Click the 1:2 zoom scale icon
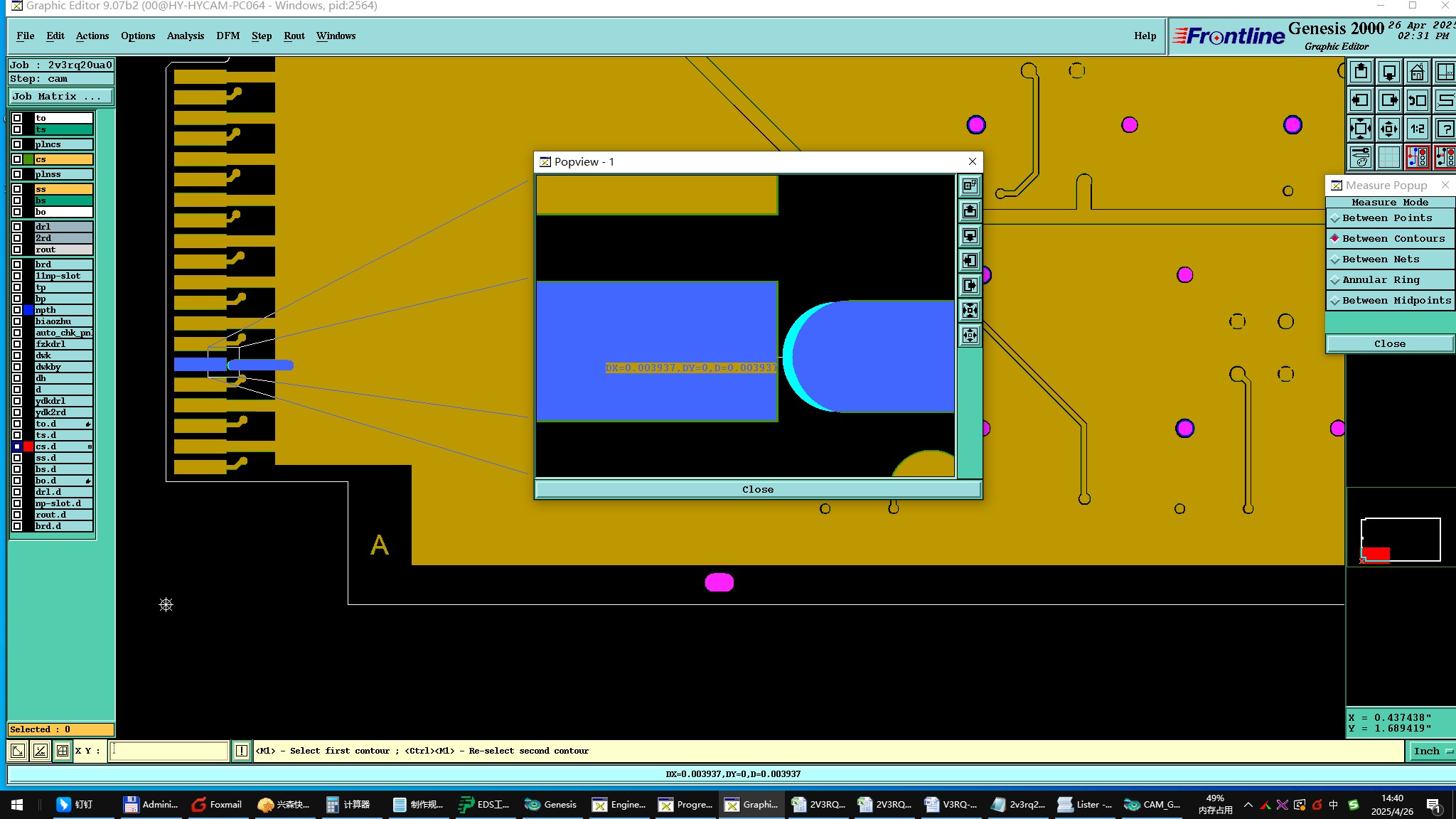The width and height of the screenshot is (1456, 819). click(1417, 129)
